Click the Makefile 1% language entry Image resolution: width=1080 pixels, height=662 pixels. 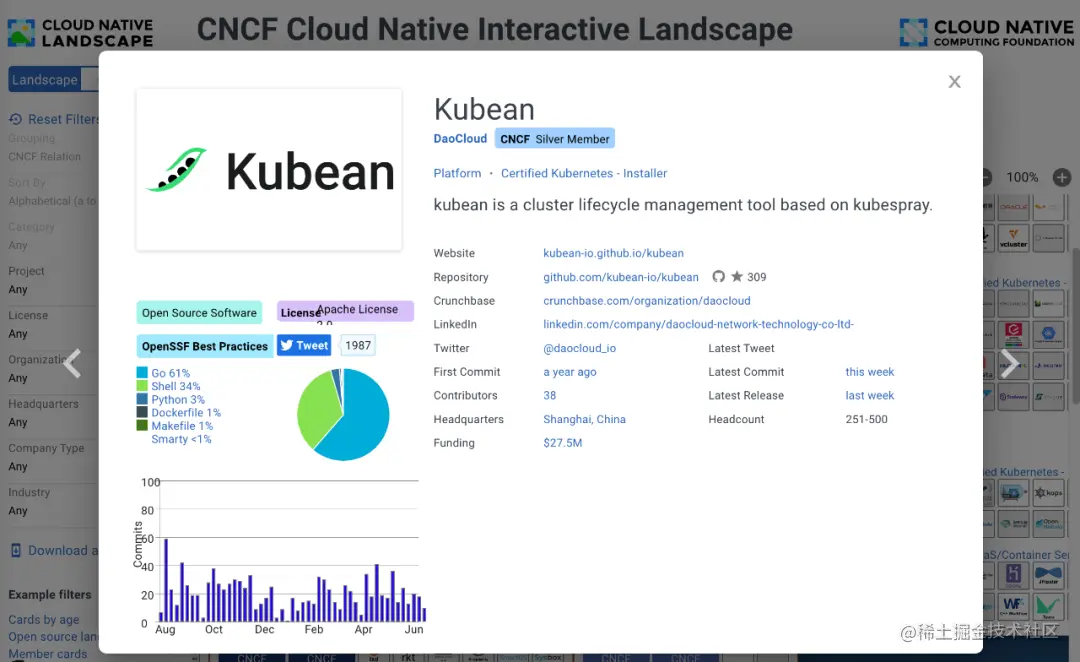tap(182, 426)
